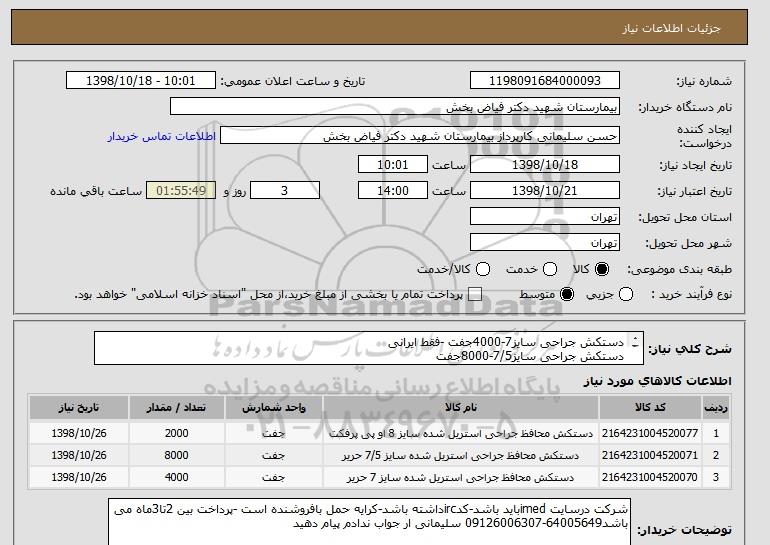Click the استان محل تحویل field تهران

(x=545, y=217)
